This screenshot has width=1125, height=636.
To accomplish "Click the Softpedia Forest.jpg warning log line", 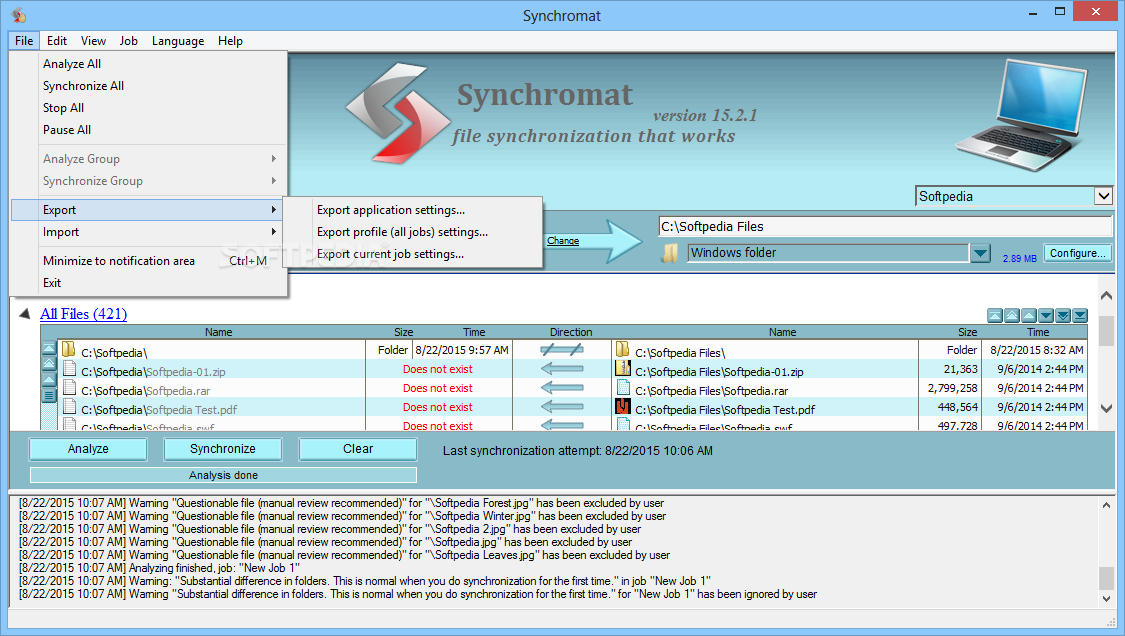I will [342, 503].
